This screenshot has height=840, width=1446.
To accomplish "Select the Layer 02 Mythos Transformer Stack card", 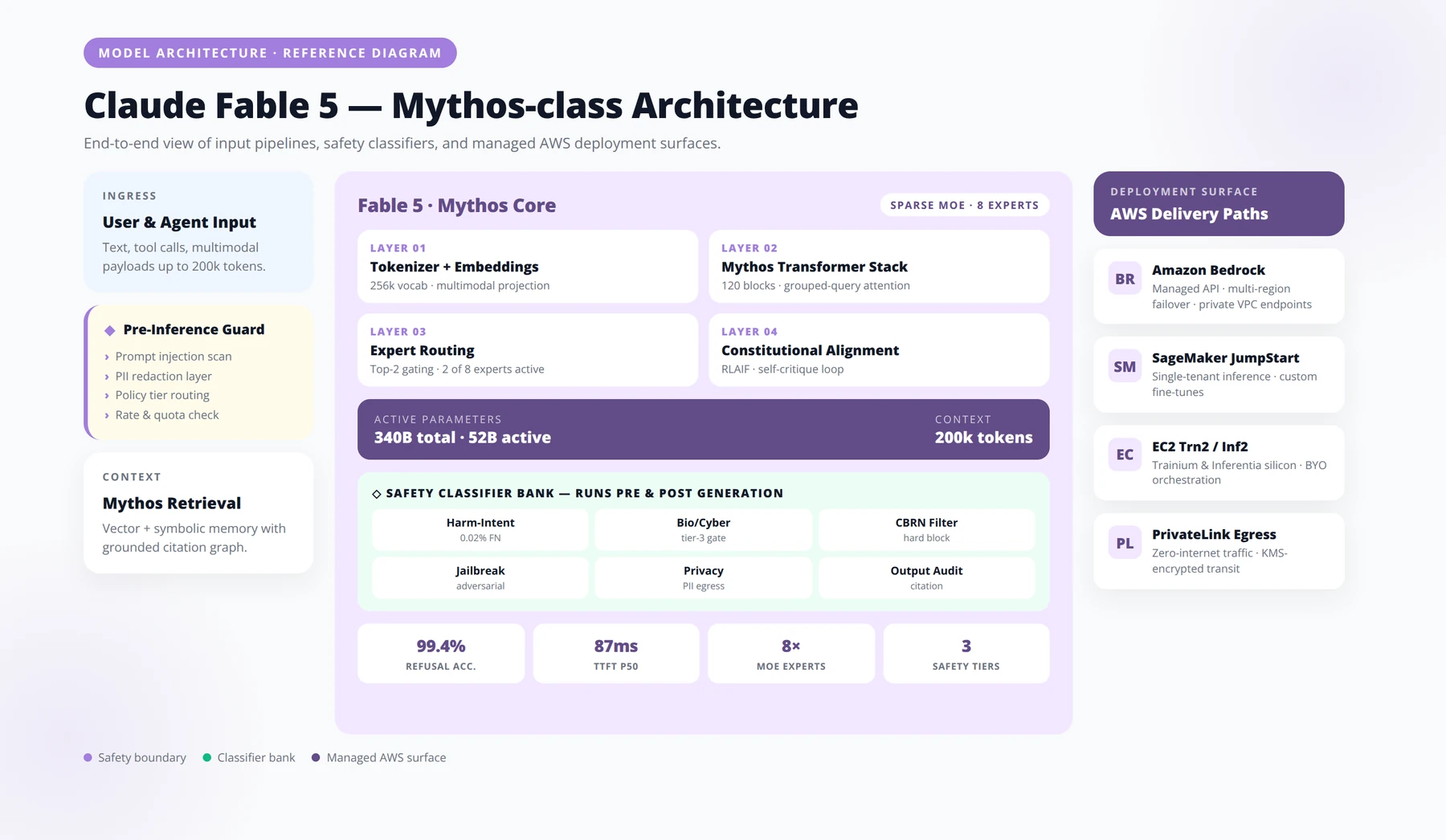I will pos(879,267).
